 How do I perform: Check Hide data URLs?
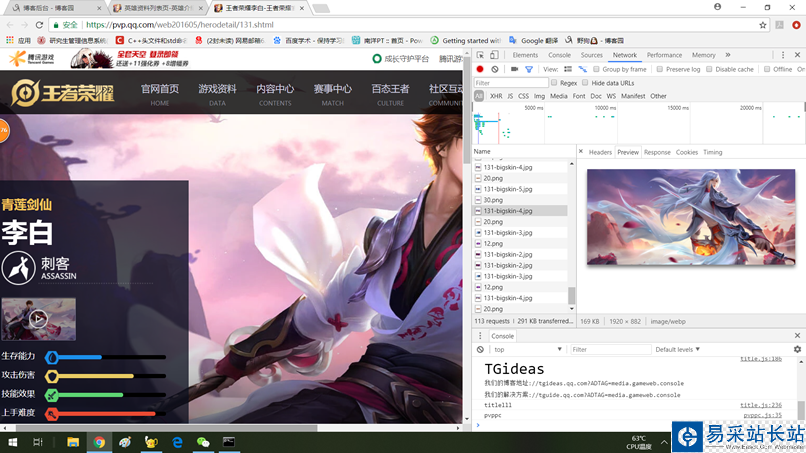(585, 82)
